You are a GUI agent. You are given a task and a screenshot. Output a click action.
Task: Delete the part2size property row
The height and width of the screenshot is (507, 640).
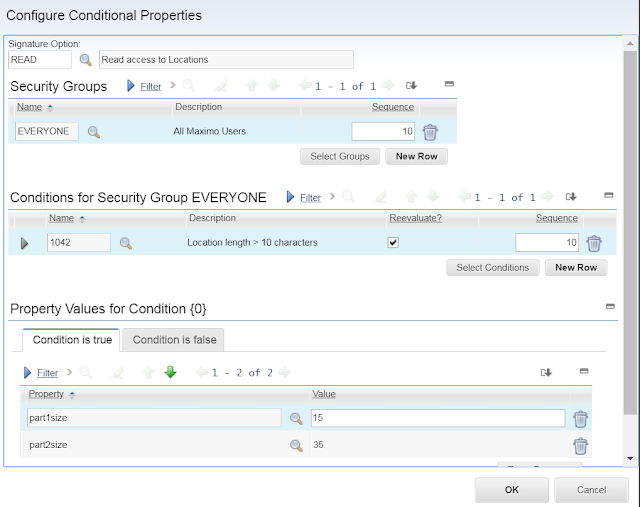[580, 446]
